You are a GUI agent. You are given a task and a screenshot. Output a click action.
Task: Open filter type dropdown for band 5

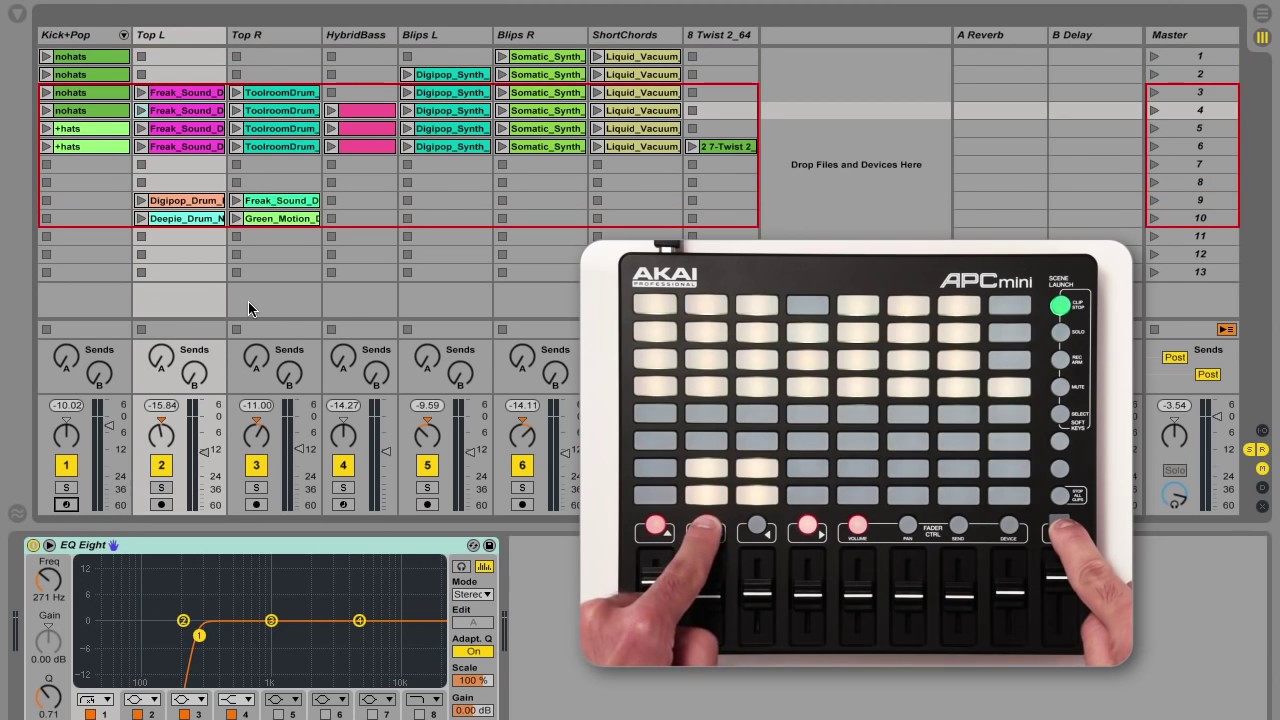coord(282,699)
